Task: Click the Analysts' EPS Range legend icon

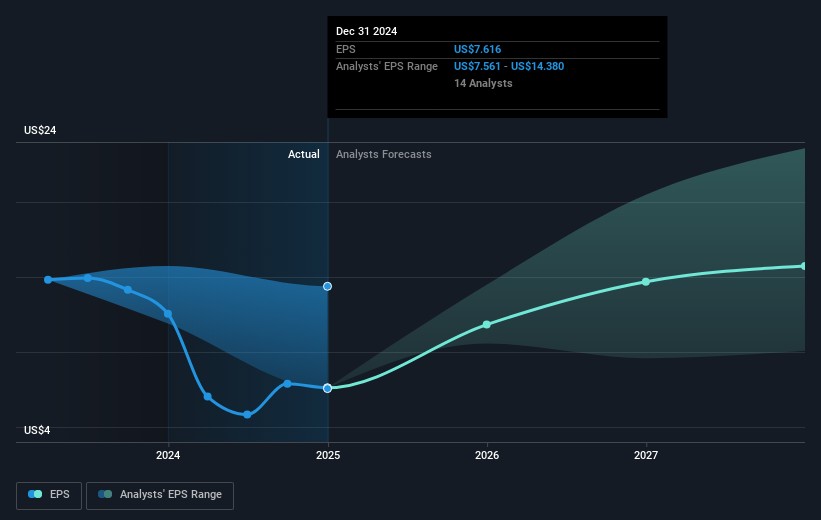Action: (x=105, y=494)
